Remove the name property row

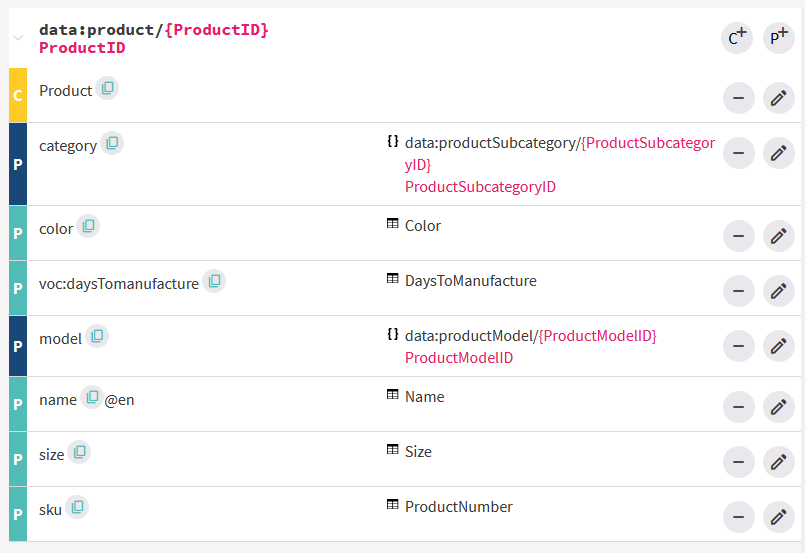pos(738,407)
